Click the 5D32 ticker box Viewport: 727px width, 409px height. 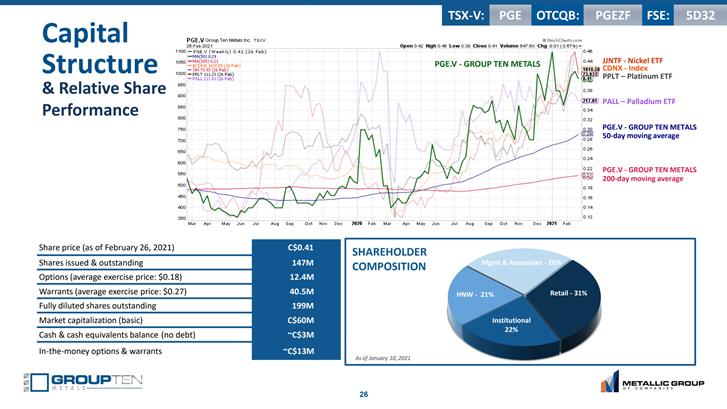tap(701, 15)
